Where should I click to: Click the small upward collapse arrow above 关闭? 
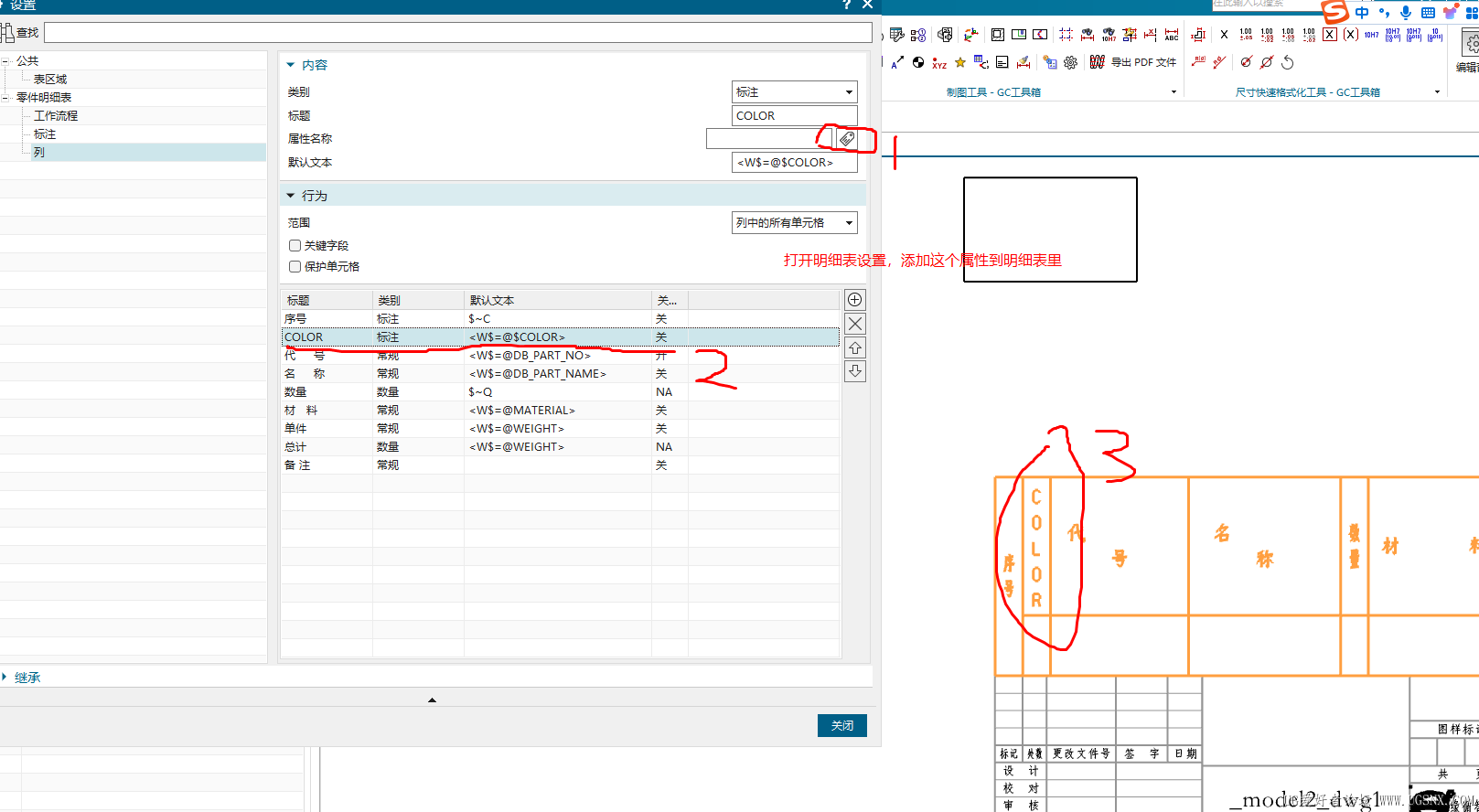[x=432, y=700]
